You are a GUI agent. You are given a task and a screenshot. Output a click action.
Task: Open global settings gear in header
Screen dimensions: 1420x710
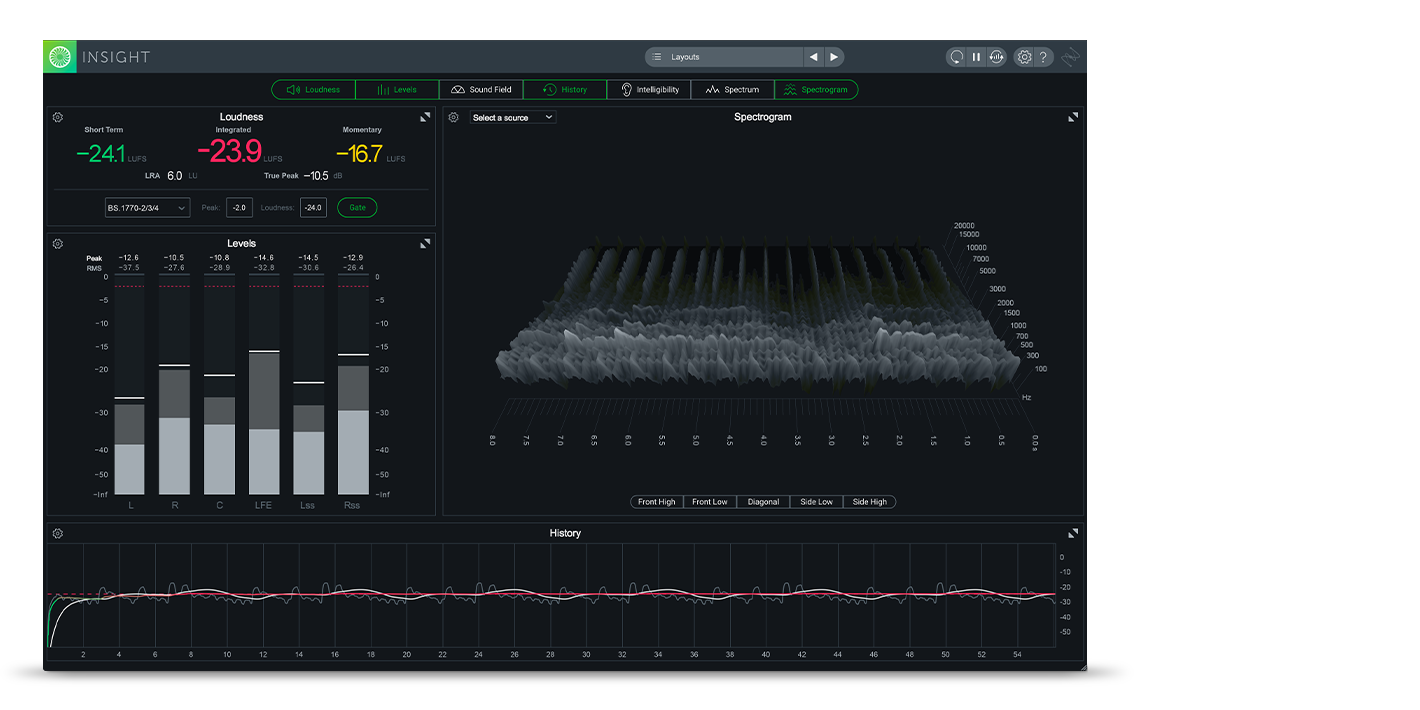(1024, 57)
